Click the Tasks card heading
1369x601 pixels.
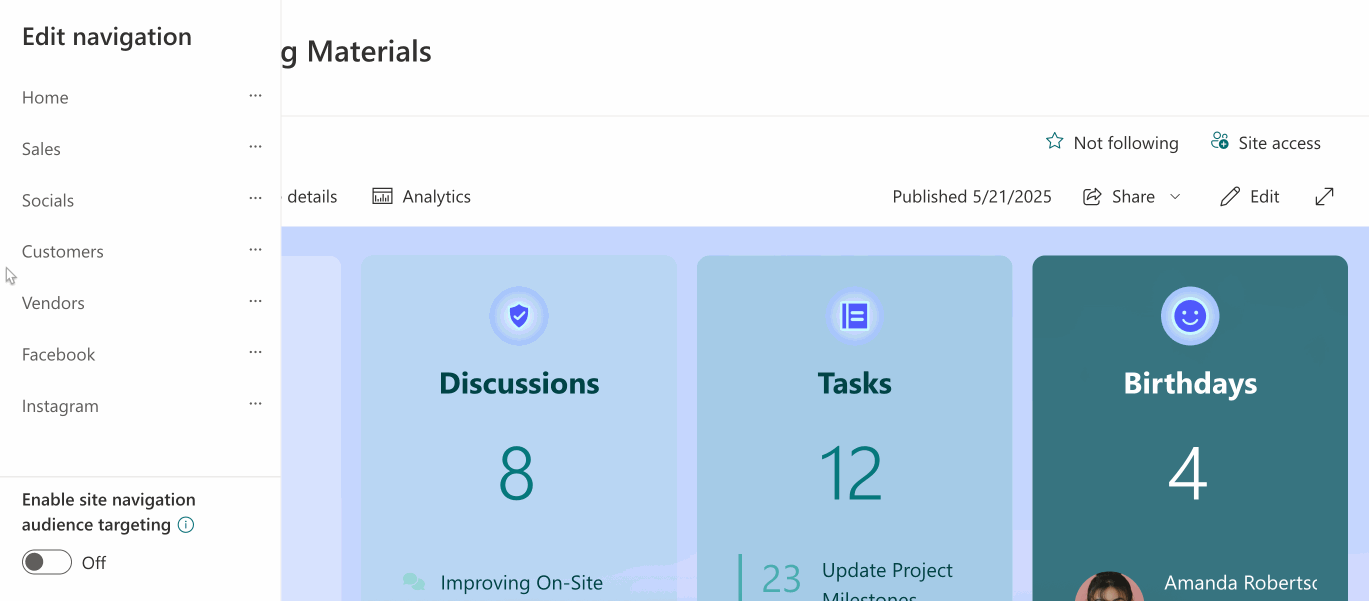(854, 383)
